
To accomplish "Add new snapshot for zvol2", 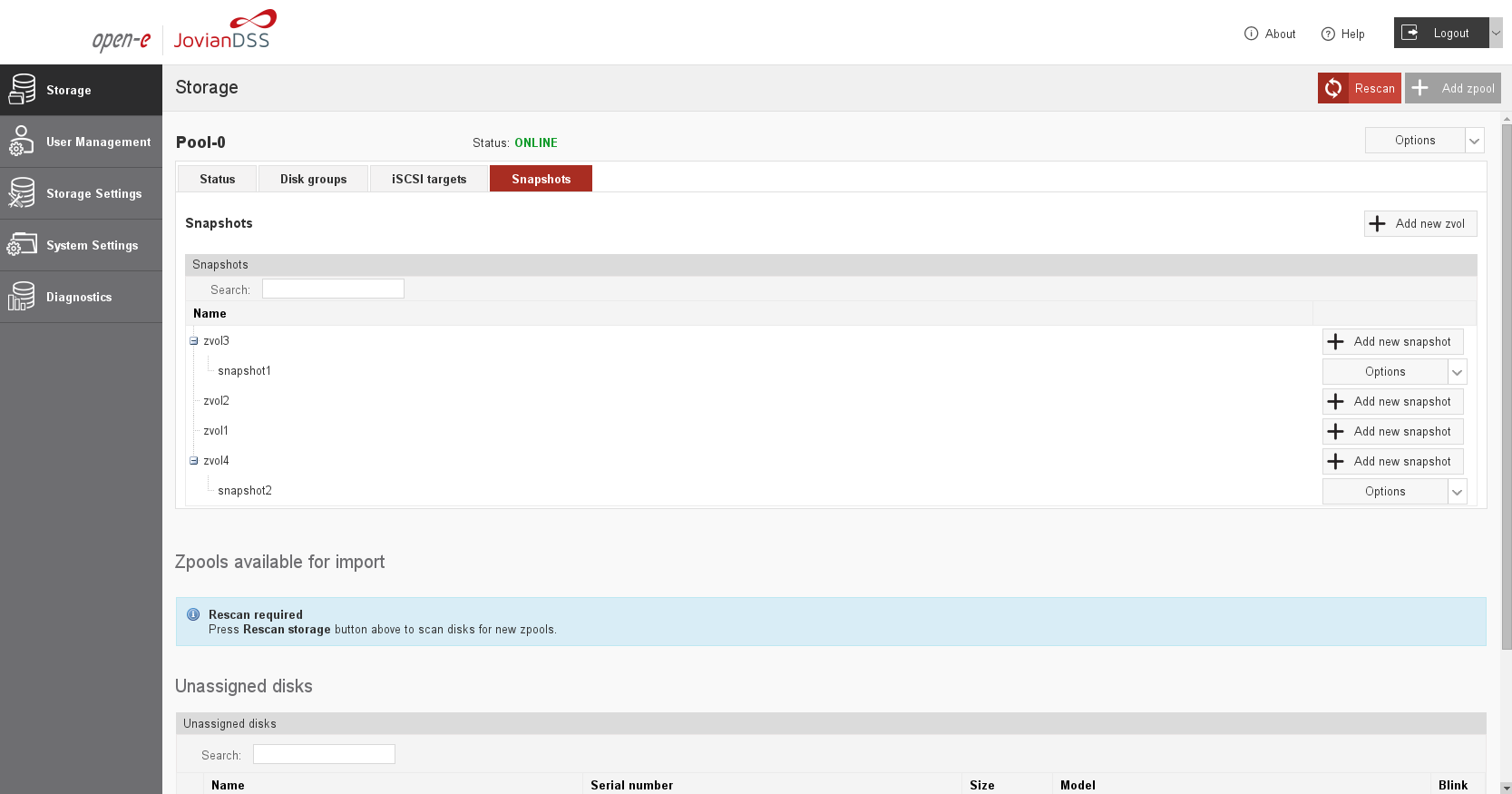I will (1392, 402).
